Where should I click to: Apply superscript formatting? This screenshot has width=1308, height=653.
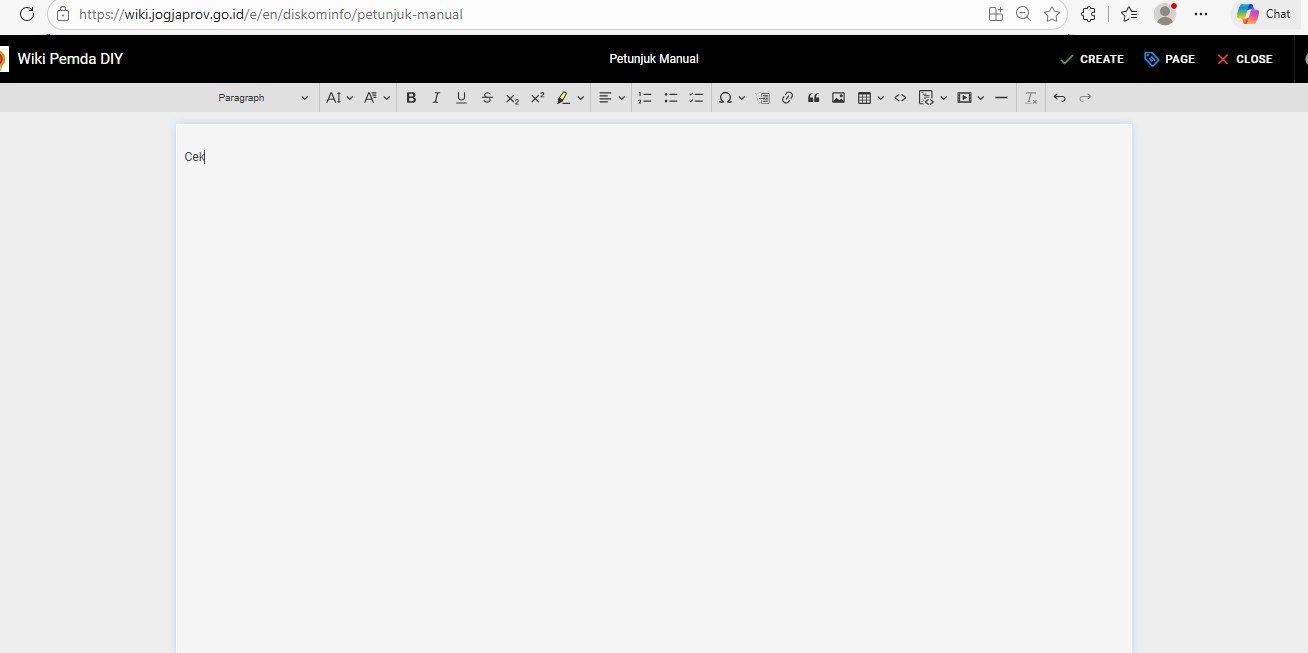tap(537, 98)
